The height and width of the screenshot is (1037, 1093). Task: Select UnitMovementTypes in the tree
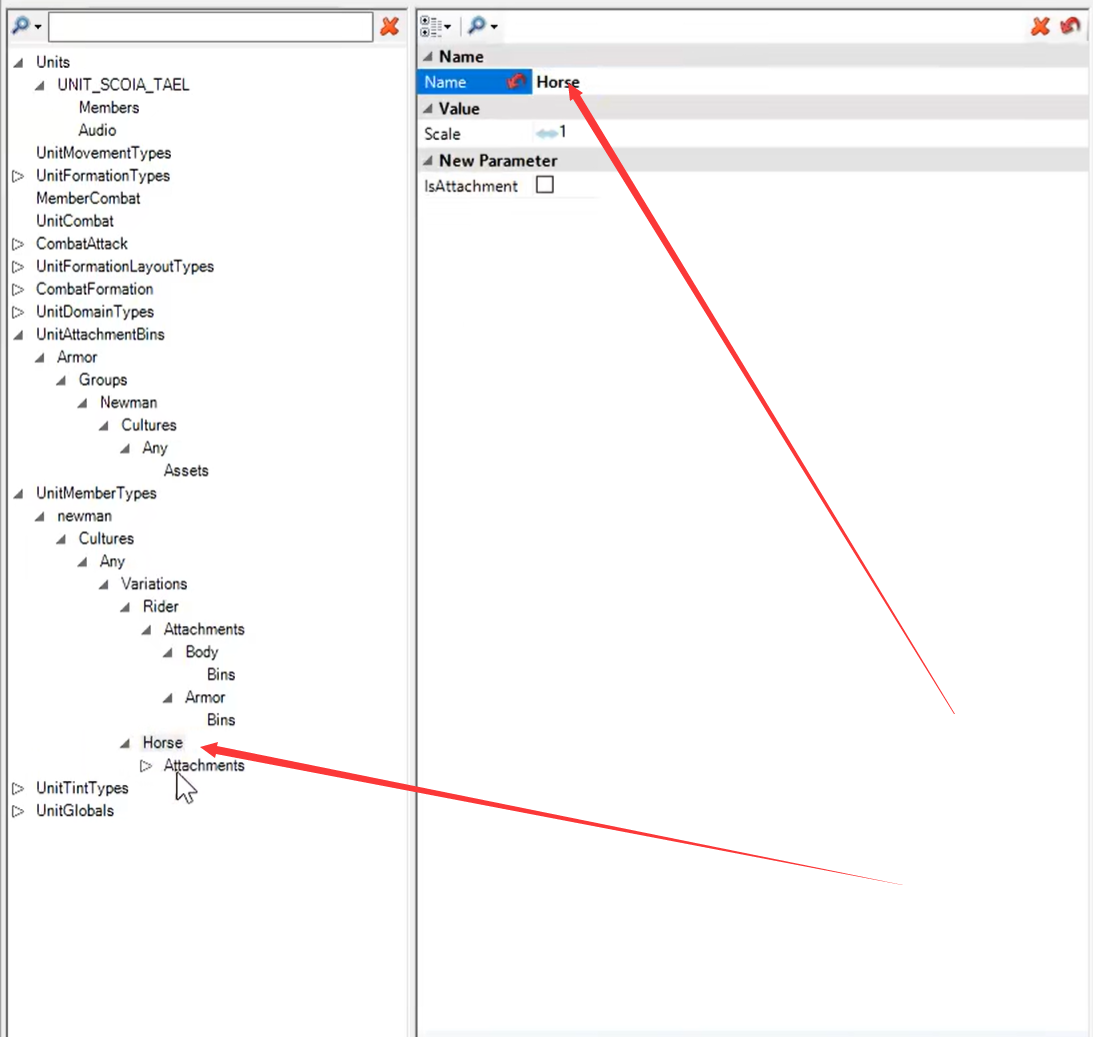coord(103,153)
